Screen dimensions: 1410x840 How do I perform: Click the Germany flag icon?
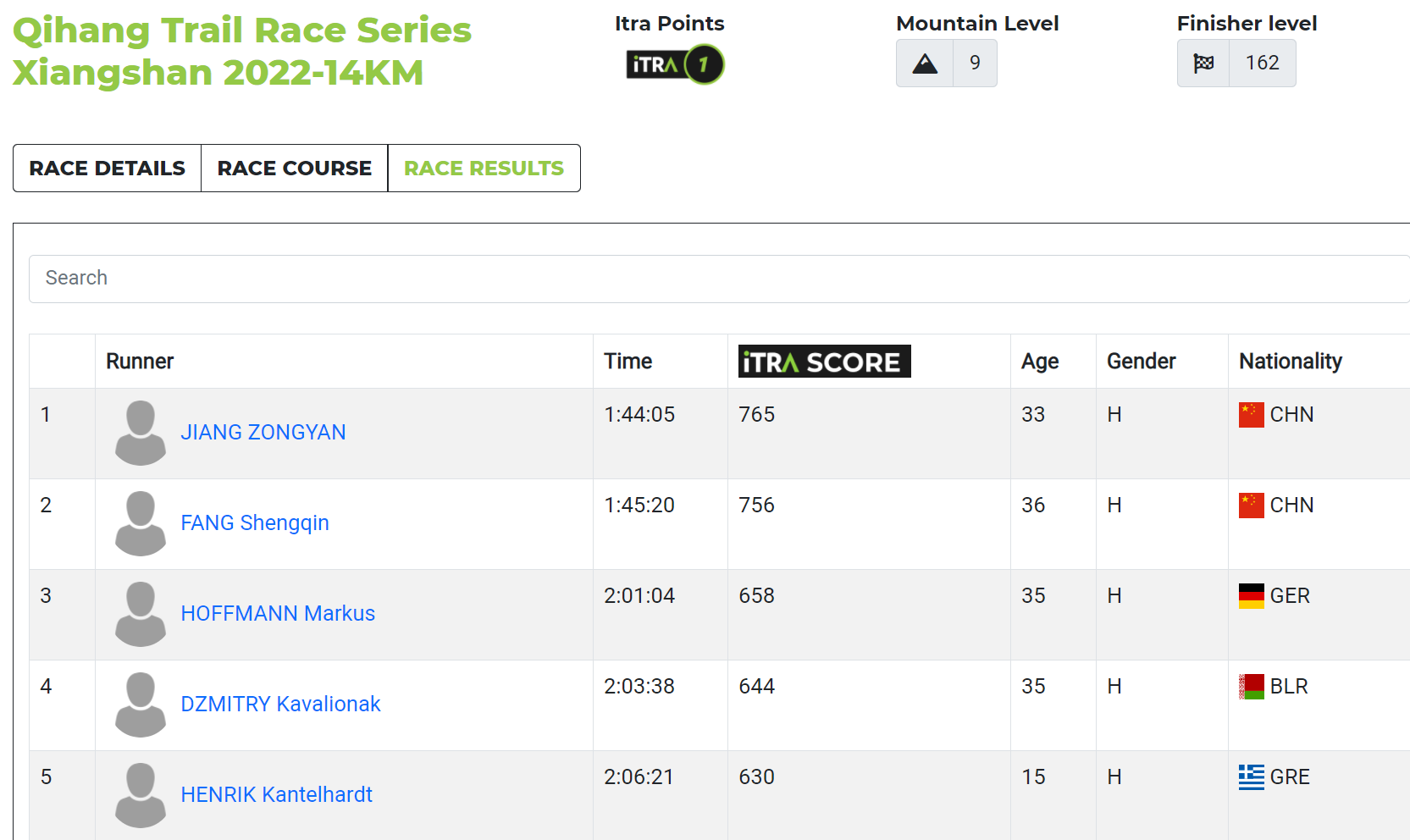[1251, 596]
